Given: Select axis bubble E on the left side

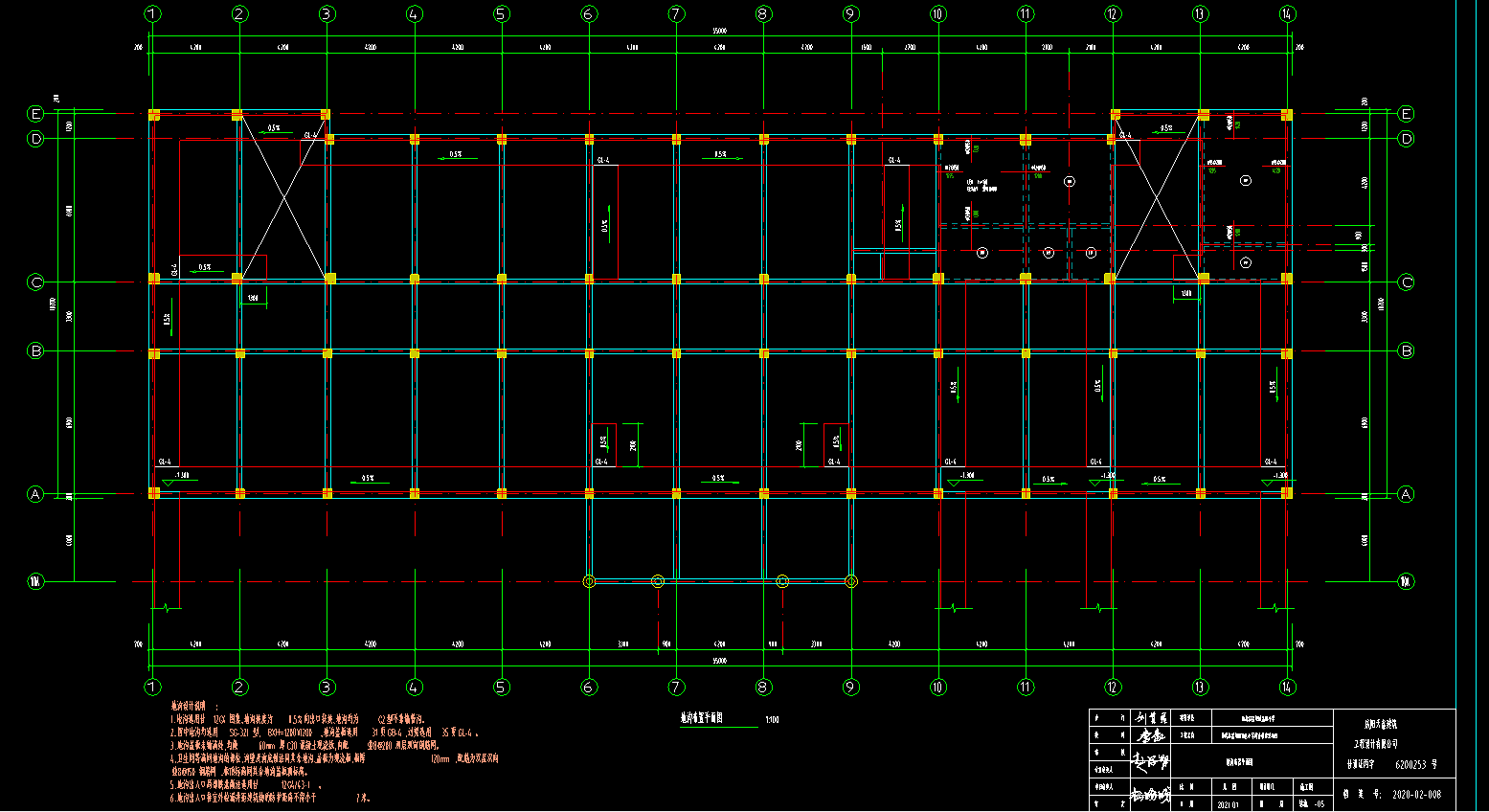Looking at the screenshot, I should tap(36, 114).
